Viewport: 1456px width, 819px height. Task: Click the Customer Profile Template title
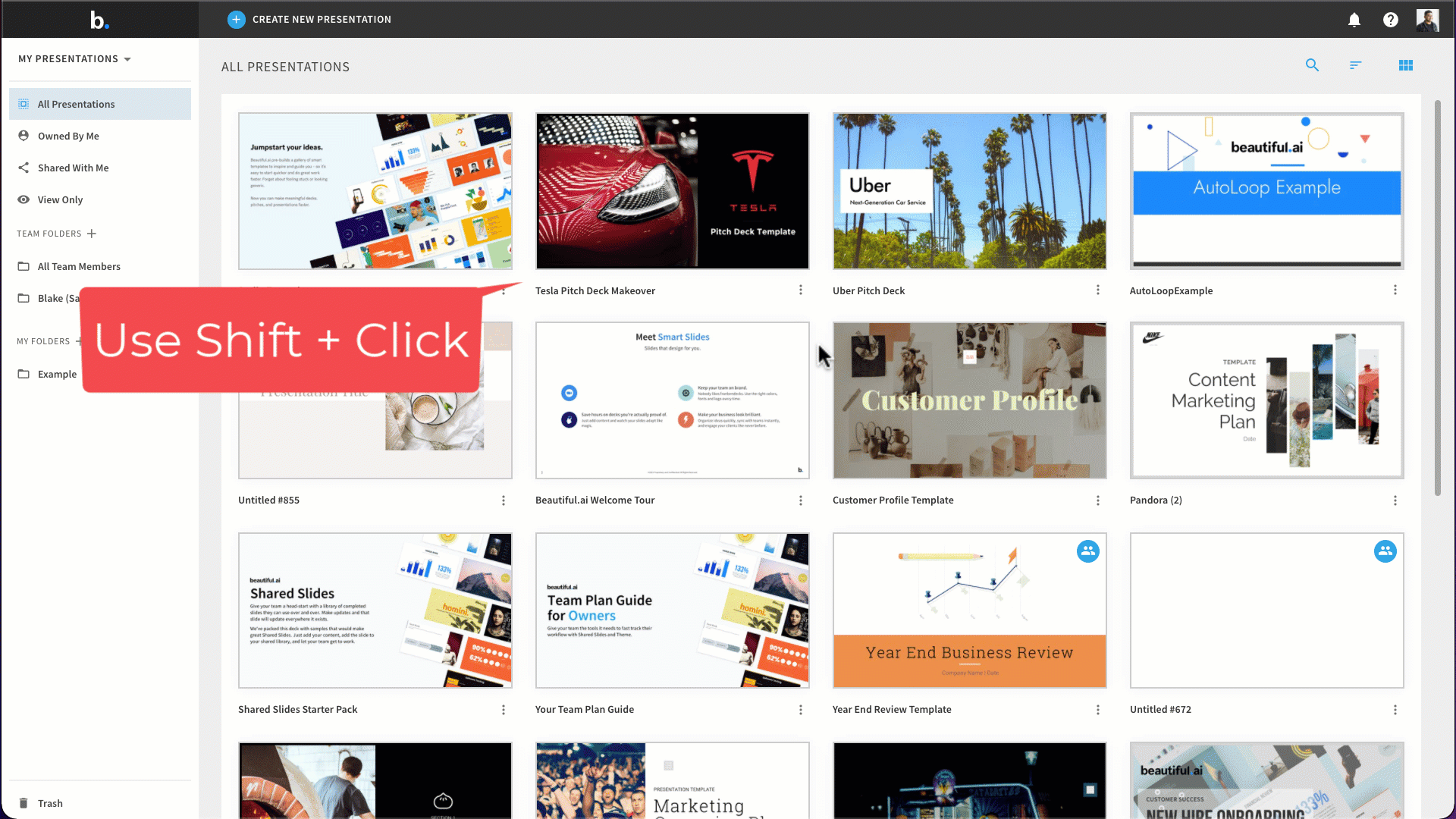tap(893, 500)
